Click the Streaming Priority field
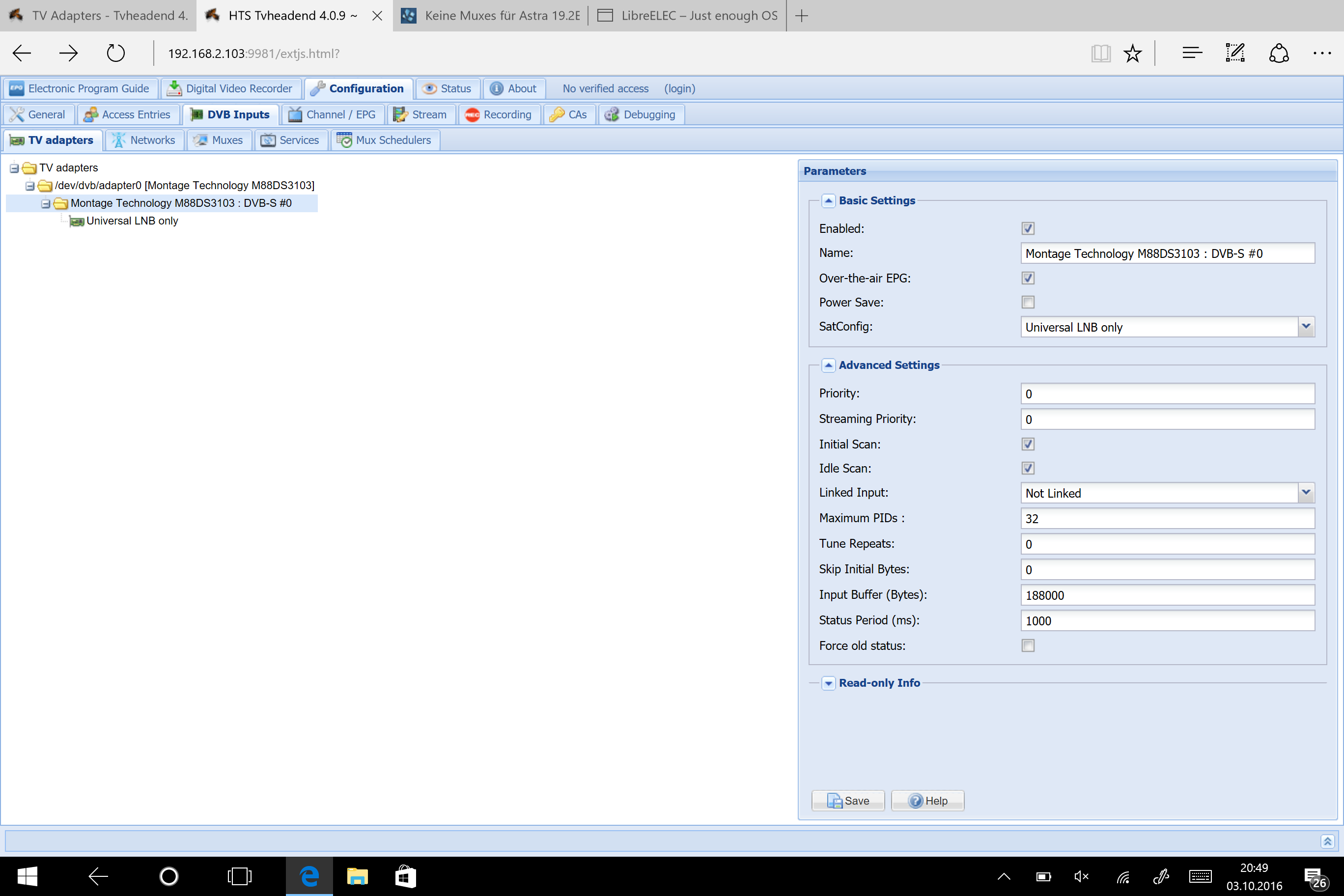The height and width of the screenshot is (896, 1344). click(x=1168, y=420)
